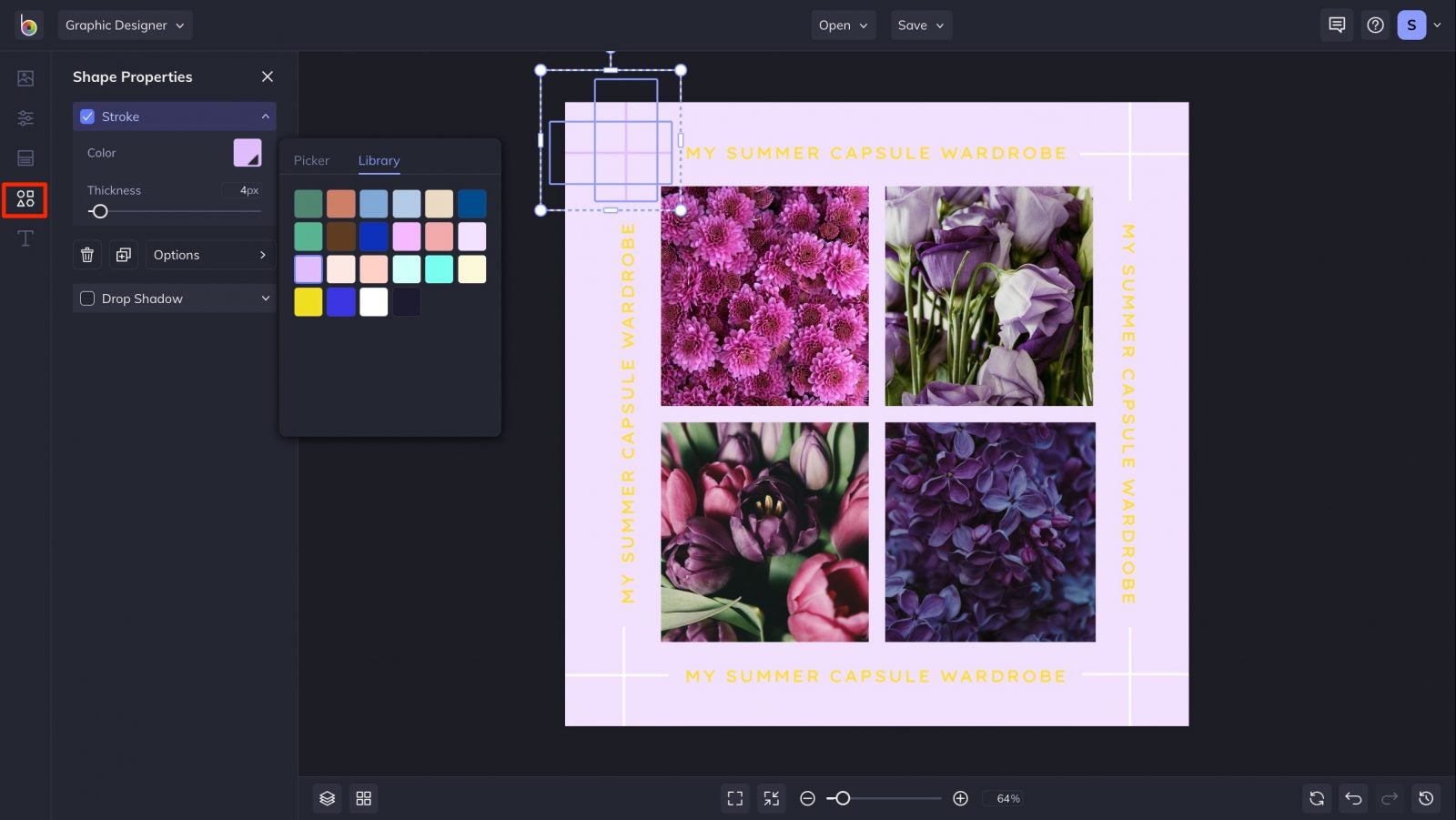The image size is (1456, 820).
Task: Duplicate the shape using the copy icon
Action: click(124, 255)
